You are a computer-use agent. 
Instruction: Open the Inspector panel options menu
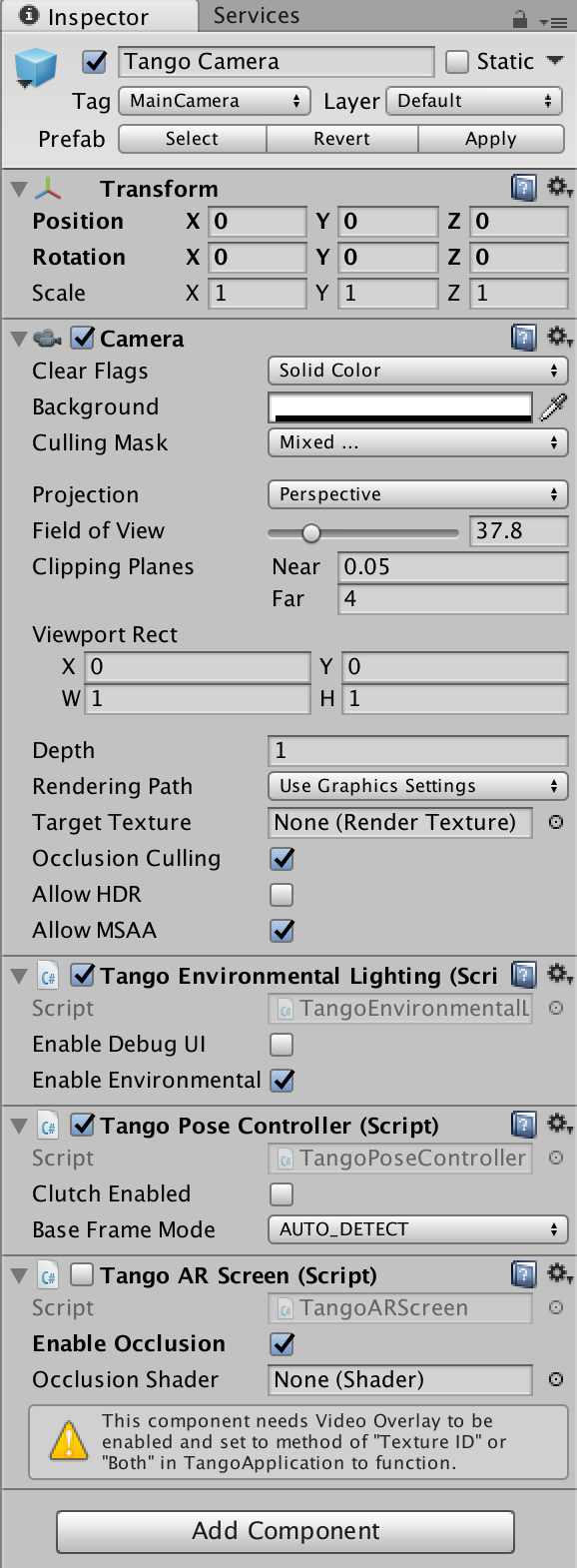point(552,20)
